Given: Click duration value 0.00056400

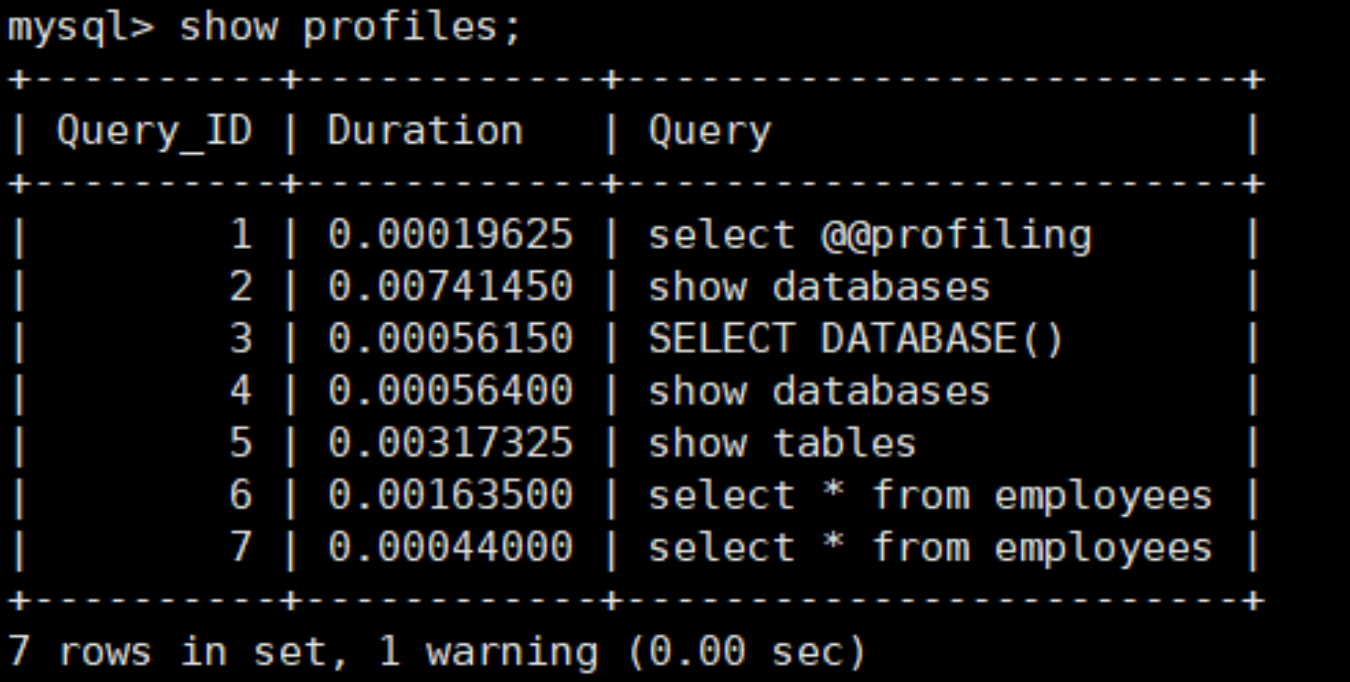Looking at the screenshot, I should (x=450, y=391).
